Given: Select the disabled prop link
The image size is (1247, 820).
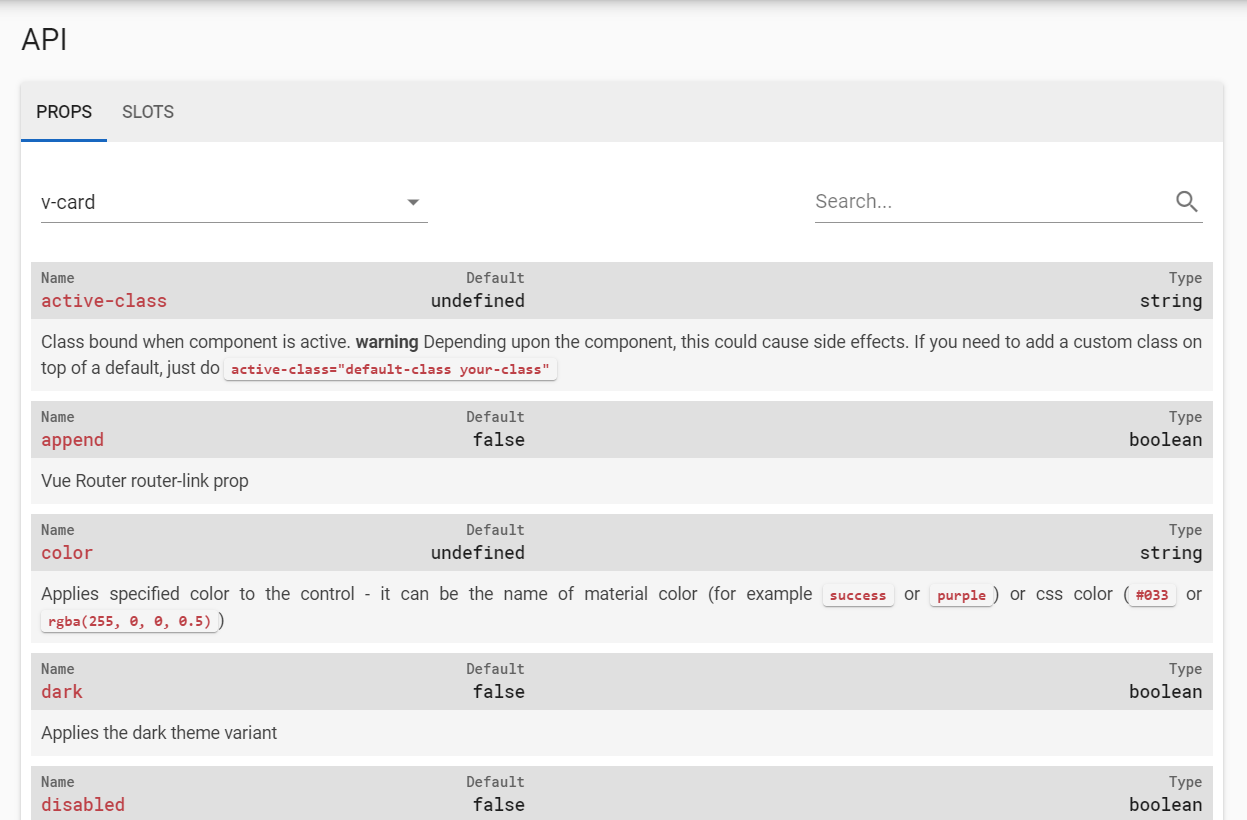Looking at the screenshot, I should click(83, 805).
